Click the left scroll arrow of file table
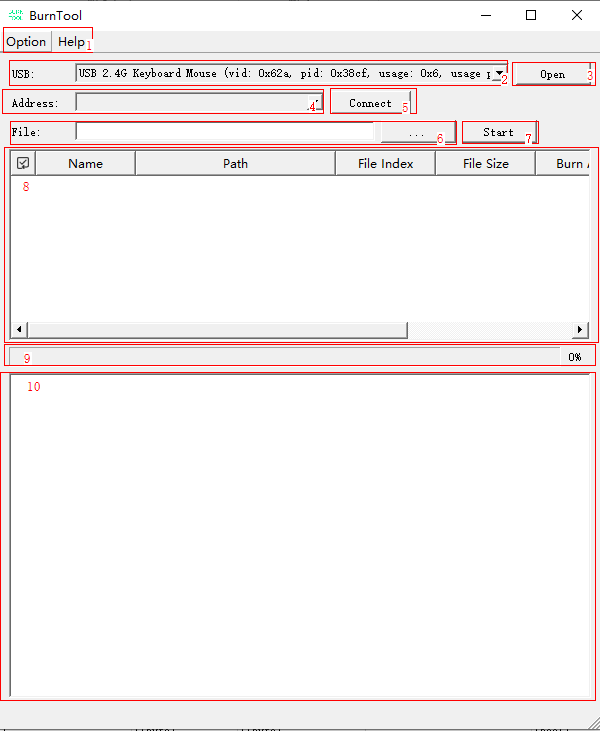 (x=19, y=330)
